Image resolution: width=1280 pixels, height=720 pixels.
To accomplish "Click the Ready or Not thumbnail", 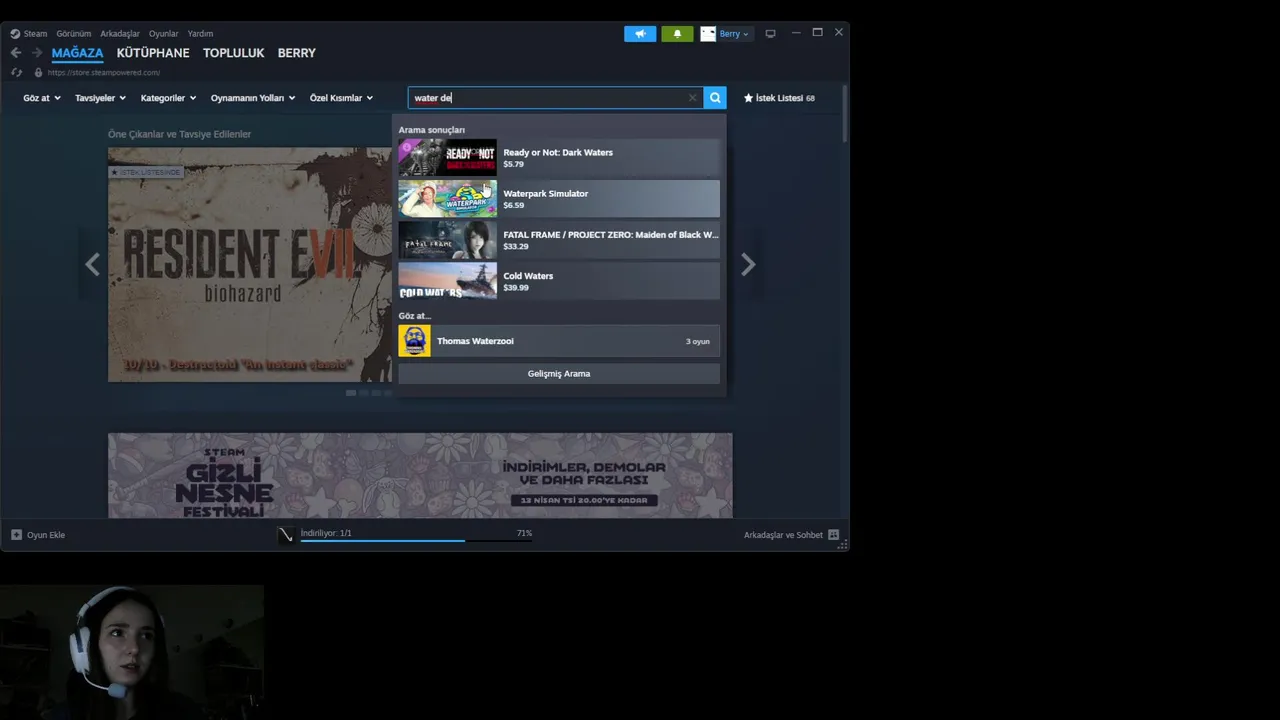I will tap(447, 158).
